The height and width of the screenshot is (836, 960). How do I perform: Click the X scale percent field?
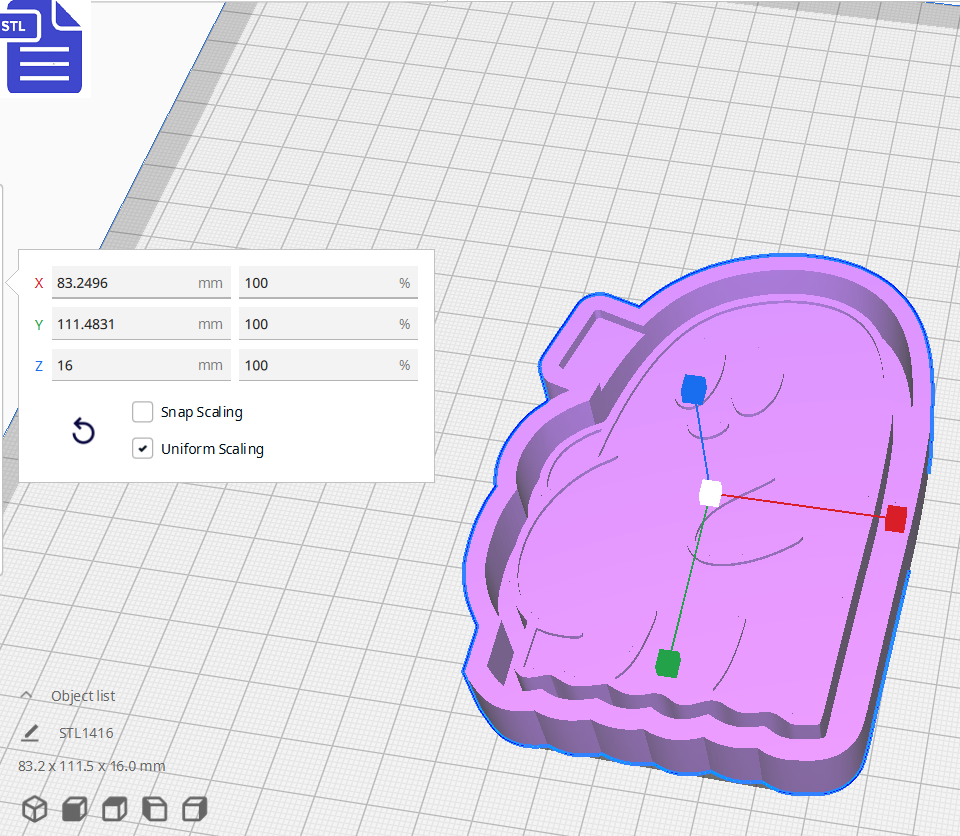(x=317, y=283)
